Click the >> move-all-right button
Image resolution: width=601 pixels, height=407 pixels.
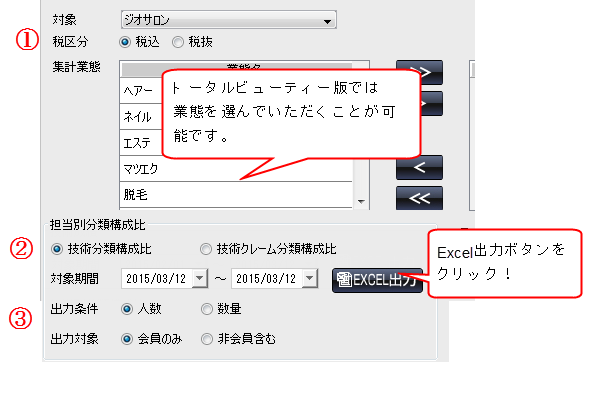(x=419, y=72)
